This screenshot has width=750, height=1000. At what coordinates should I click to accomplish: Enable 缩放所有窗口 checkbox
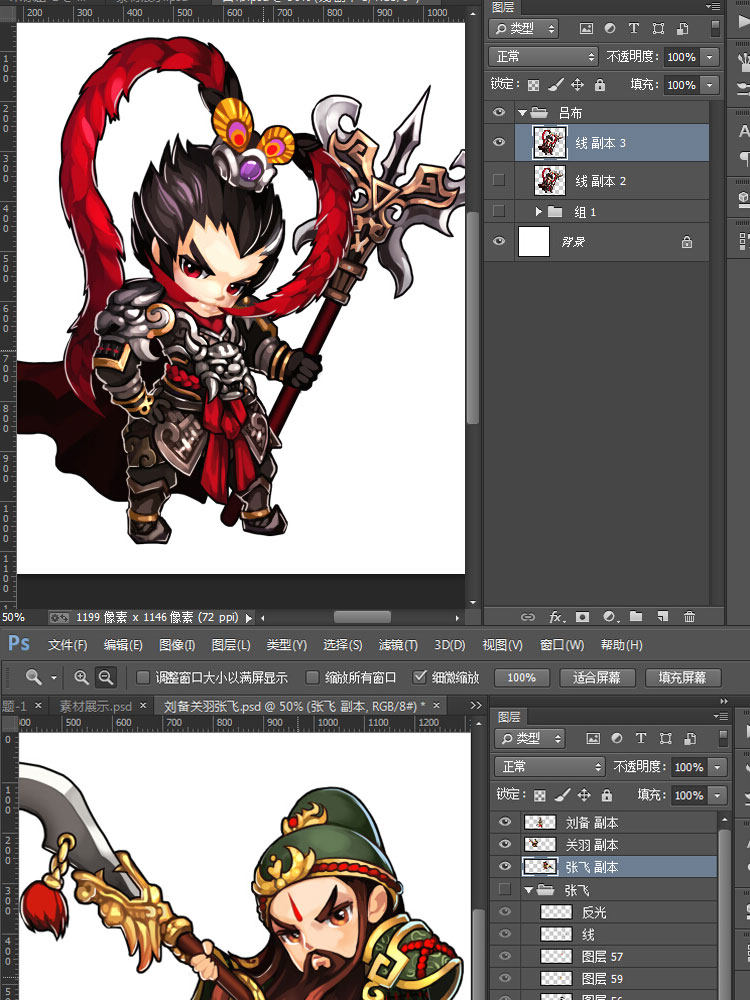312,677
